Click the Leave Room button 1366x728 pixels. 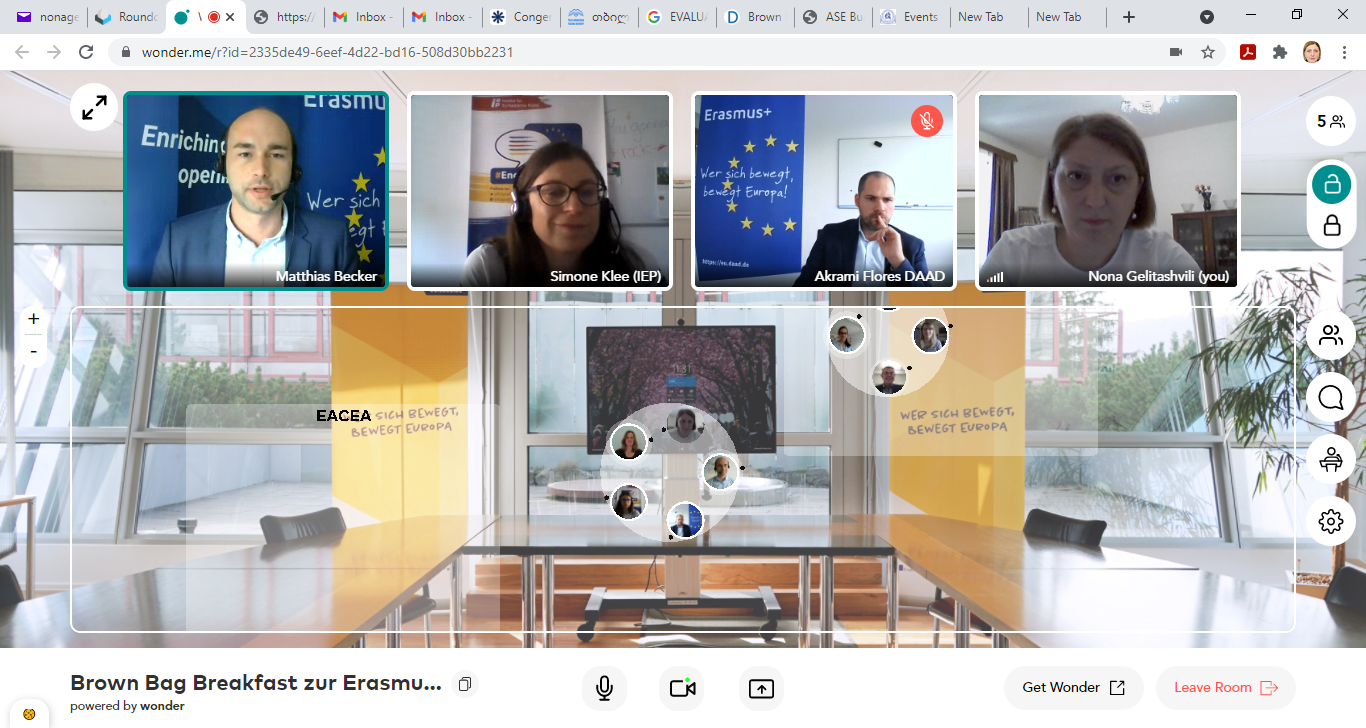click(1226, 688)
